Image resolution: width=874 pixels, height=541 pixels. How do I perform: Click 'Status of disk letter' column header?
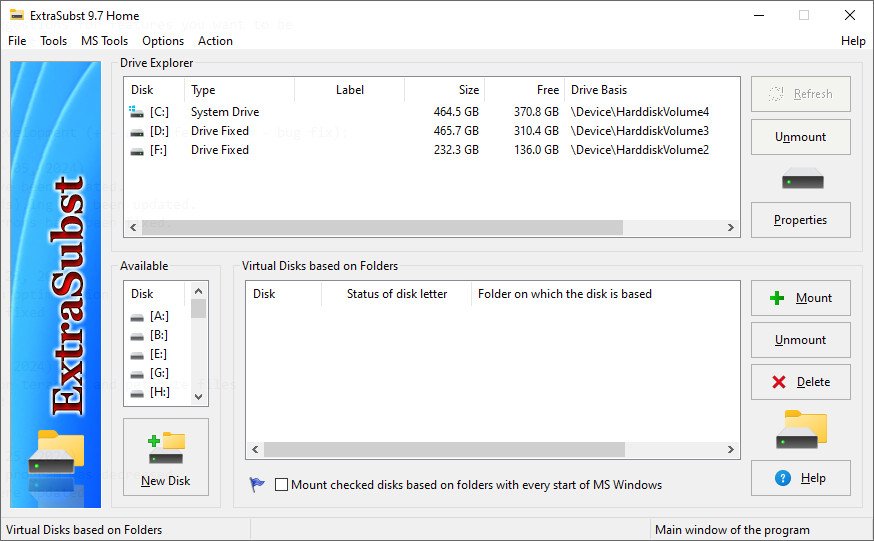click(x=397, y=294)
